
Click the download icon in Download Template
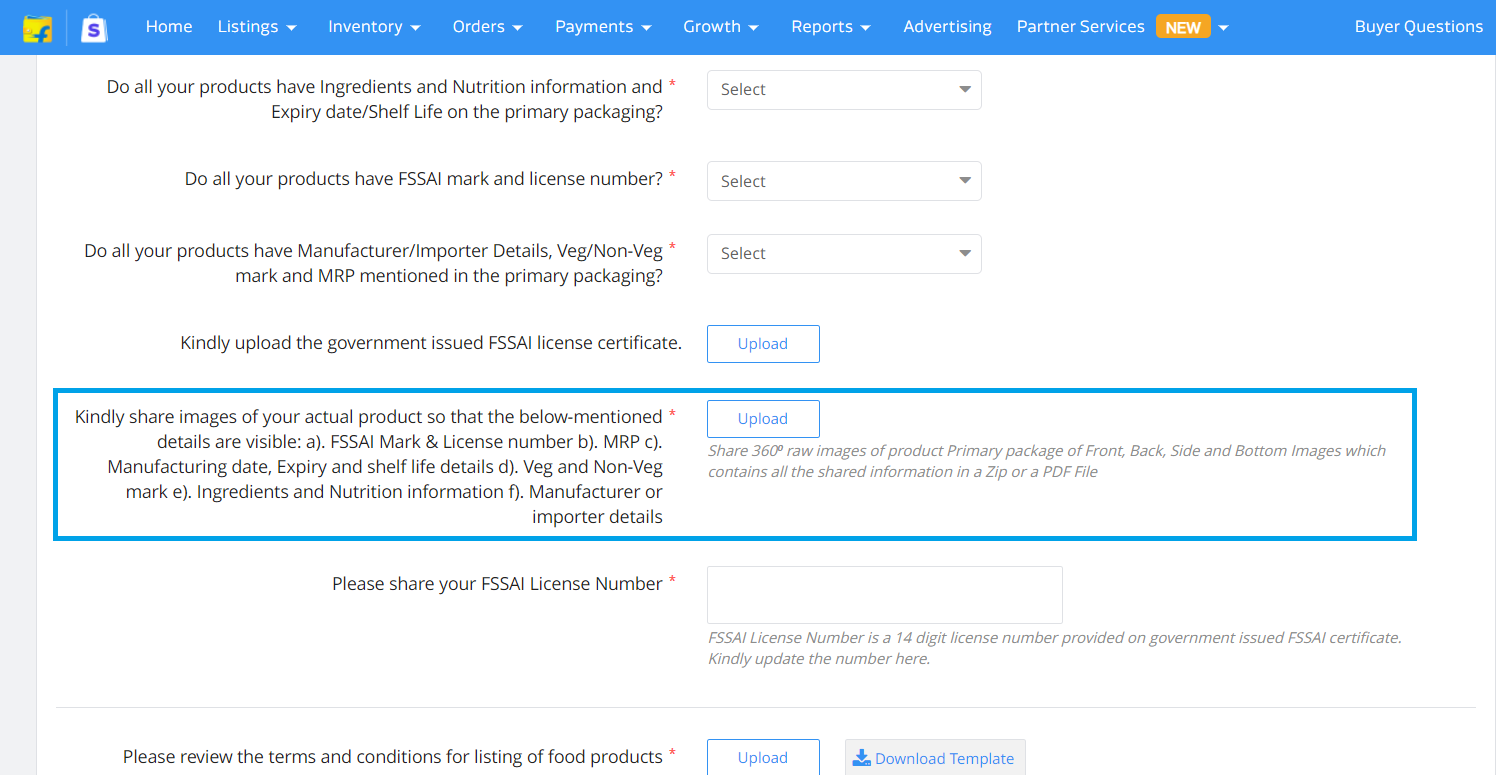coord(861,758)
